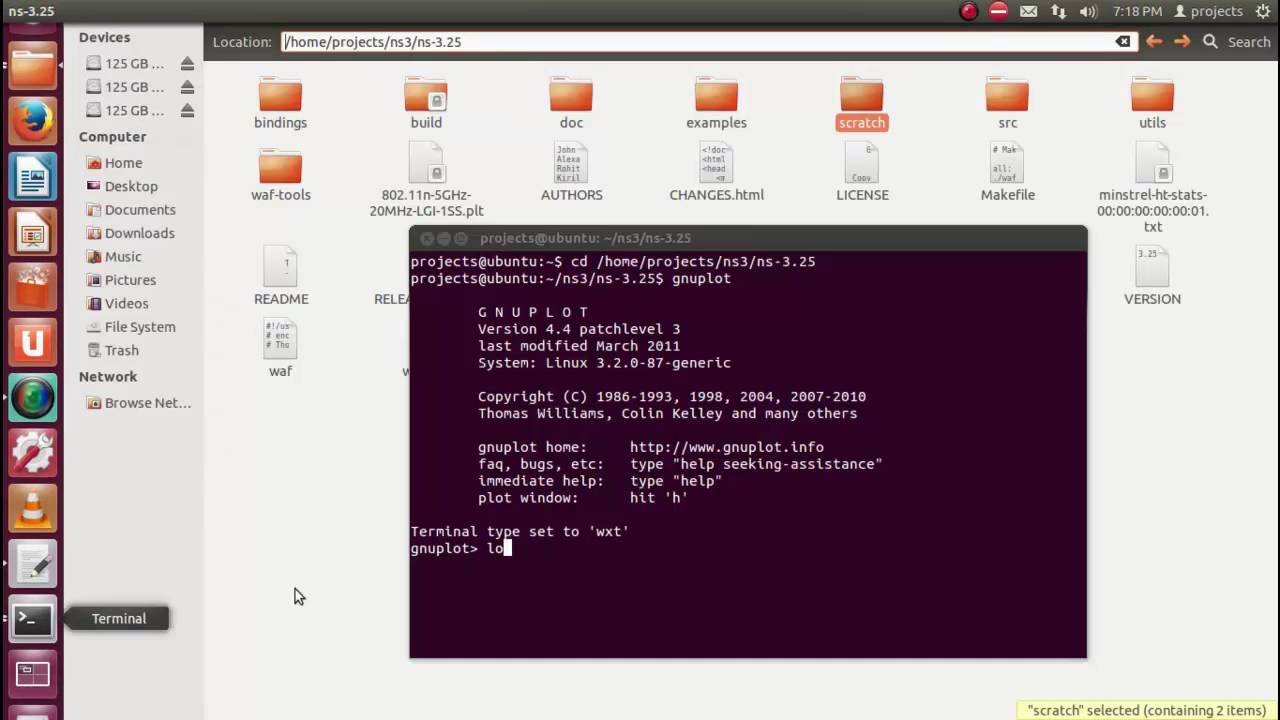Open the waf-tools folder
1280x720 pixels.
280,175
